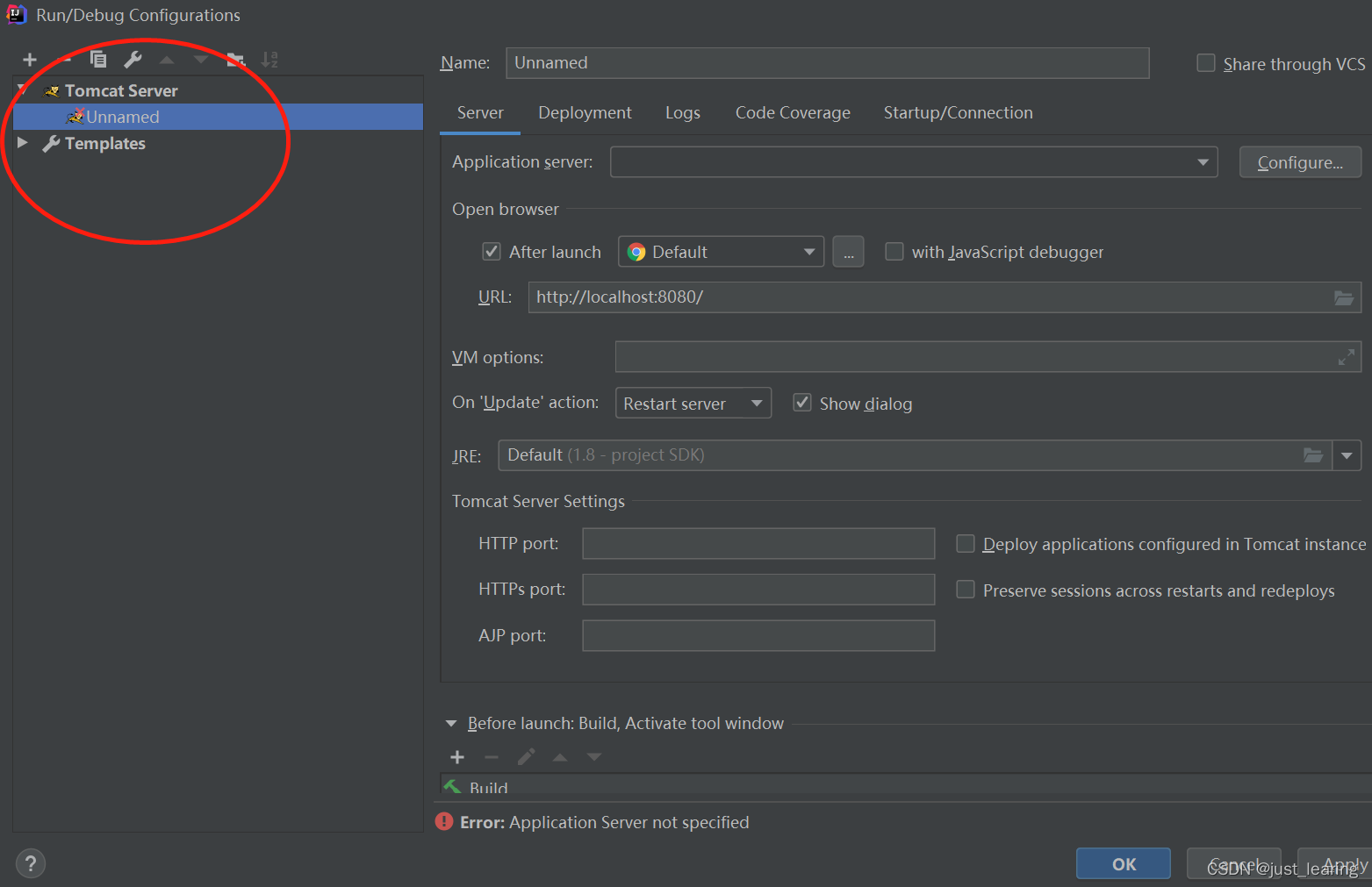Image resolution: width=1372 pixels, height=887 pixels.
Task: Switch to the Server tab
Action: point(480,113)
